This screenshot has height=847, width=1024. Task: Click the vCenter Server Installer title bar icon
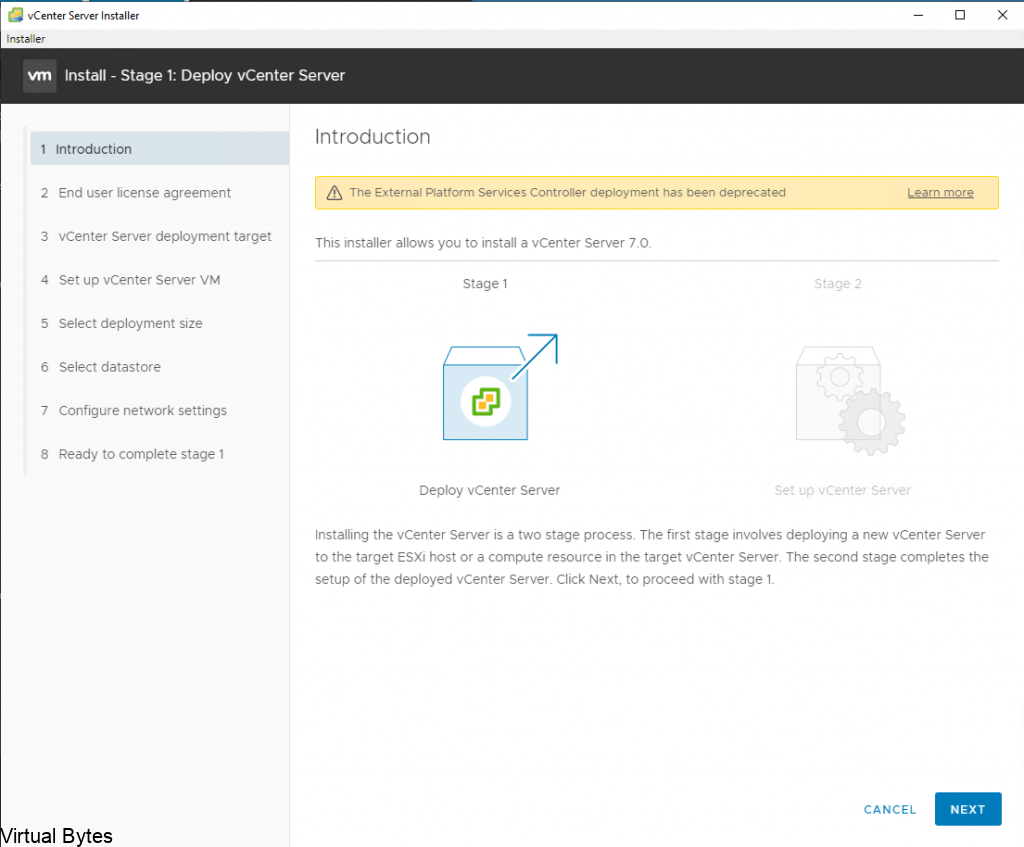click(x=15, y=15)
